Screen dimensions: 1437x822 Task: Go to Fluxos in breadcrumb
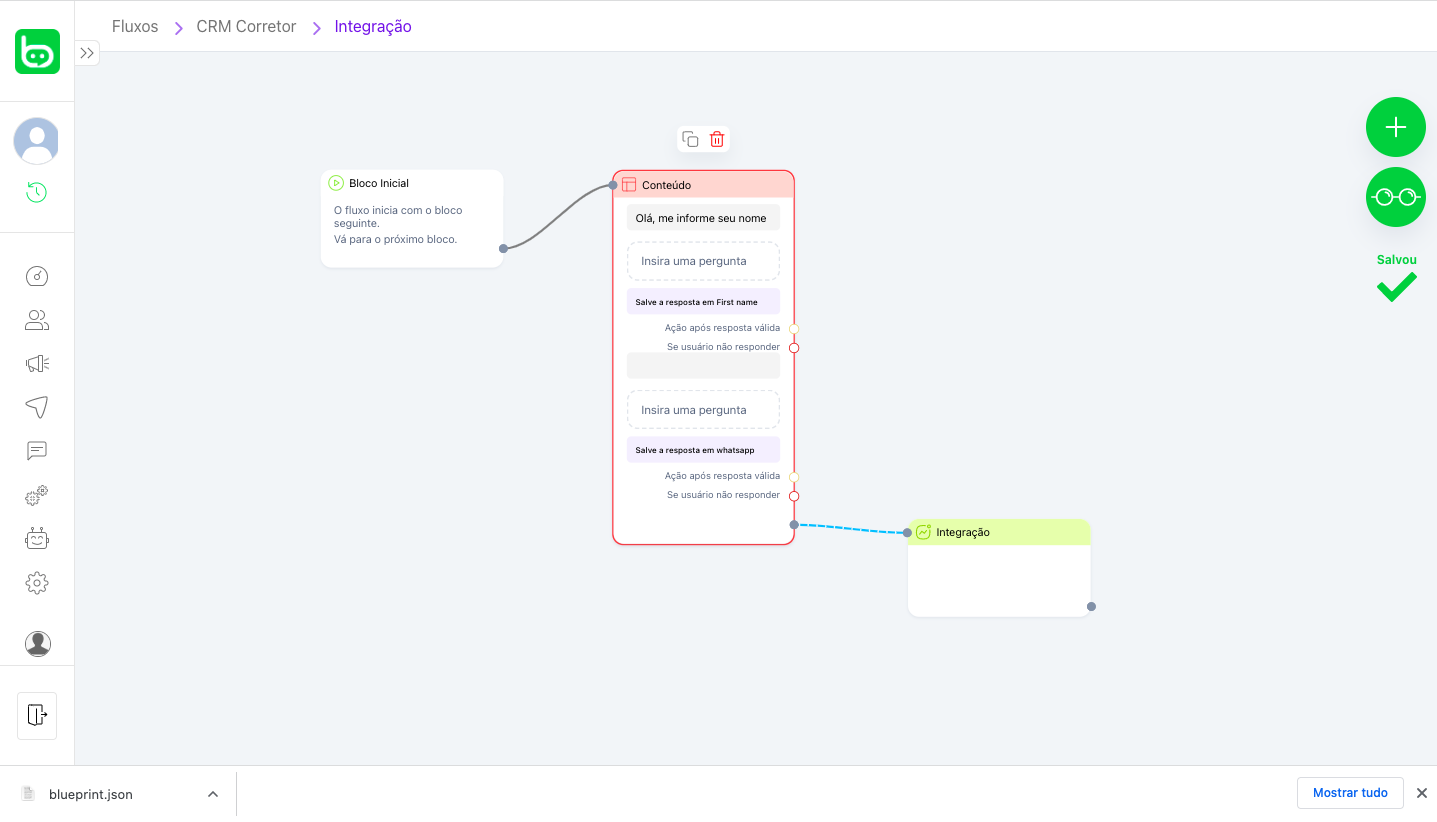[135, 27]
